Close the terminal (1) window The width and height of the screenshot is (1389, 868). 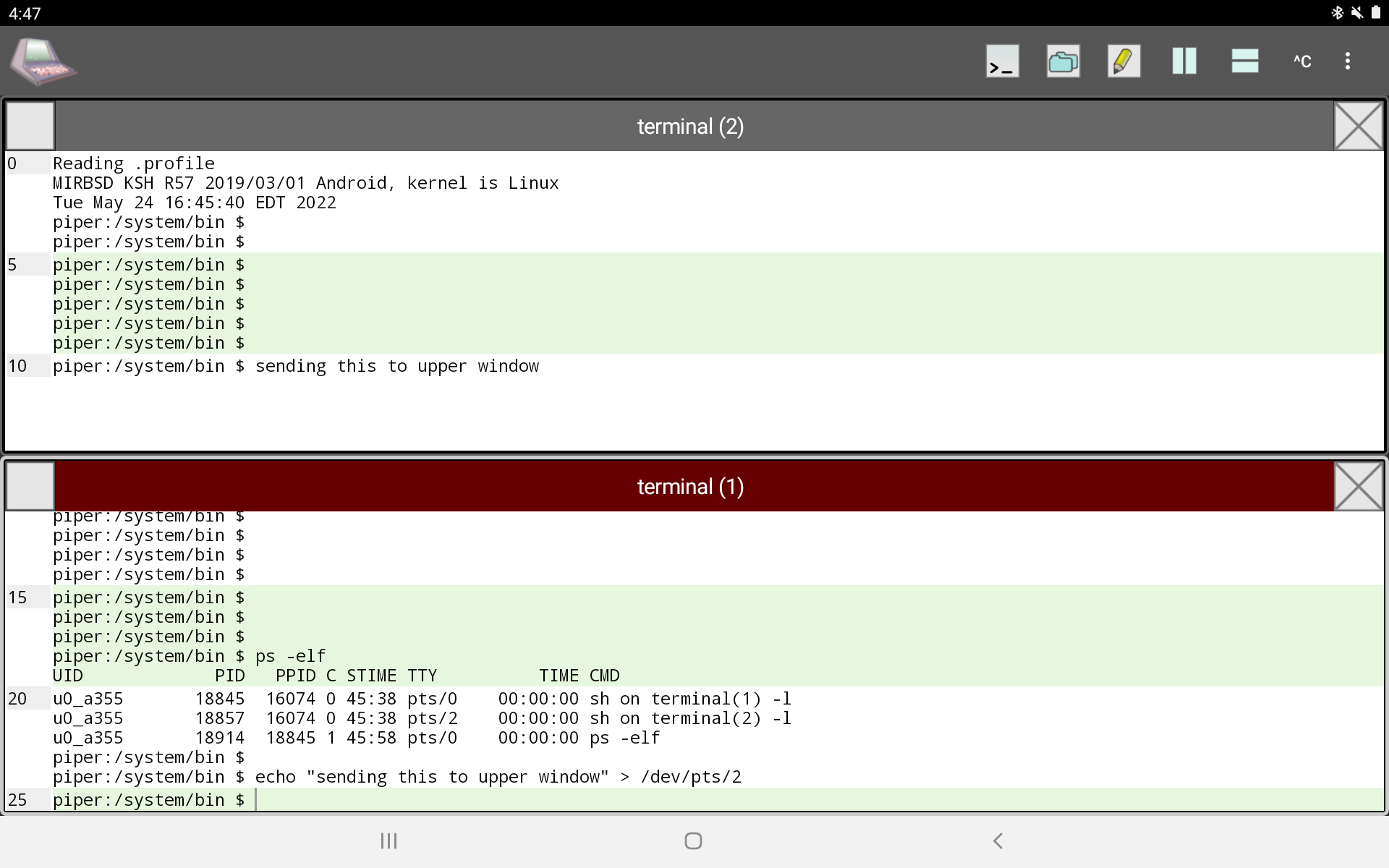click(1358, 485)
